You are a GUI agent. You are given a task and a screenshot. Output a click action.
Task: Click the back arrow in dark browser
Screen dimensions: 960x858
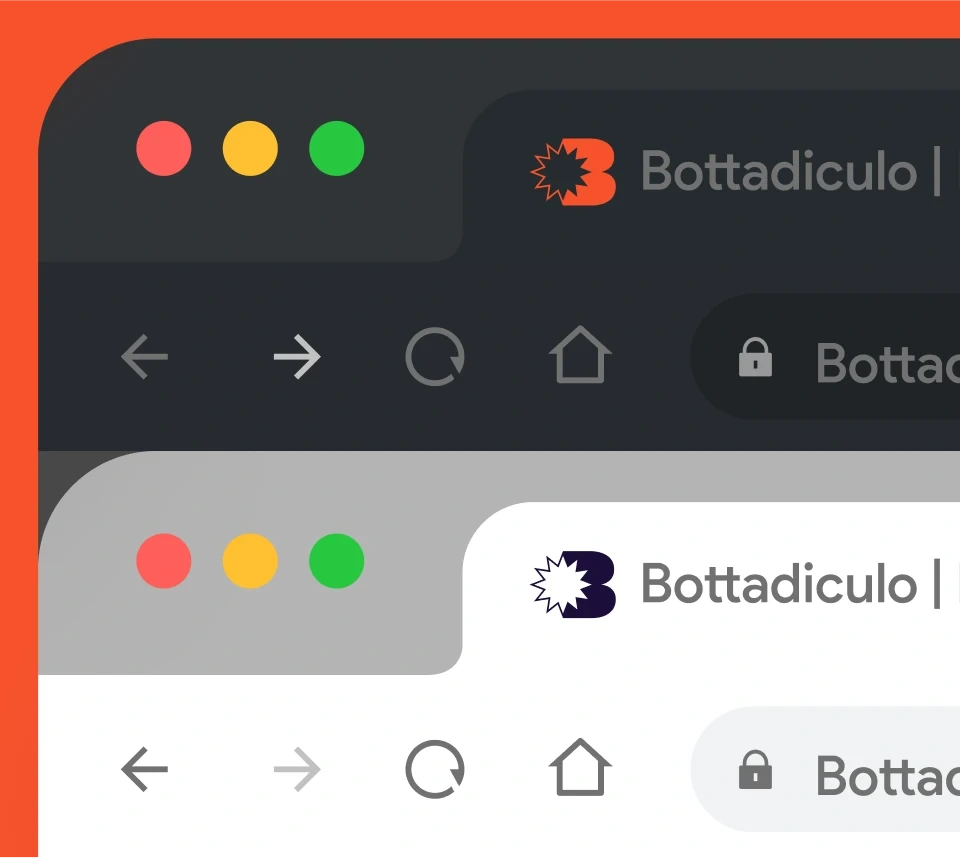tap(144, 356)
